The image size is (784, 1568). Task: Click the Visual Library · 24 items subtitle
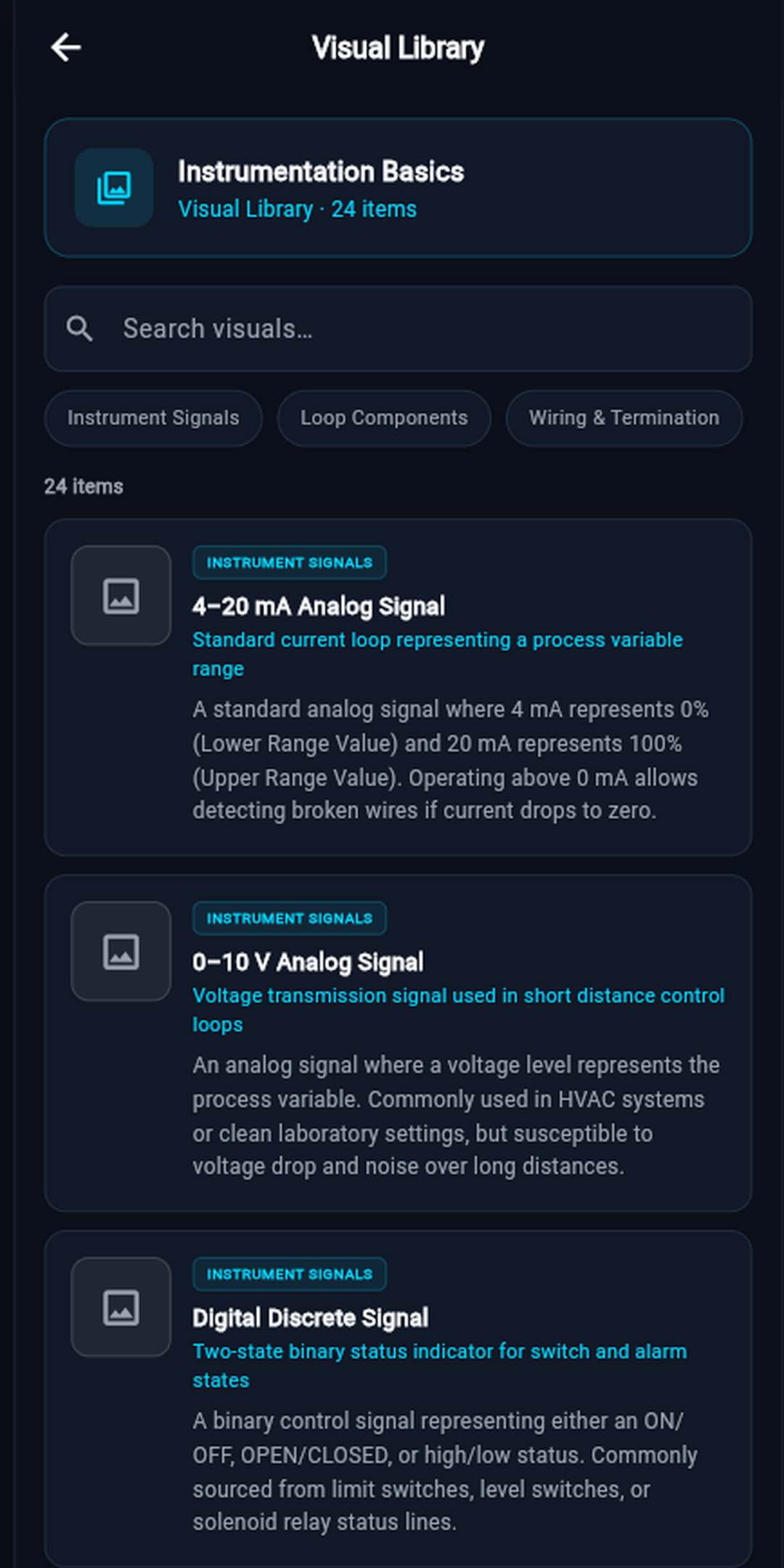coord(298,209)
